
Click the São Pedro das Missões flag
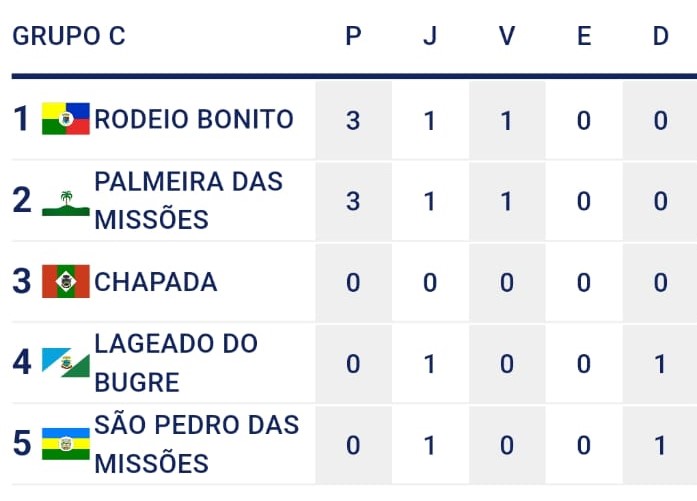tap(66, 444)
